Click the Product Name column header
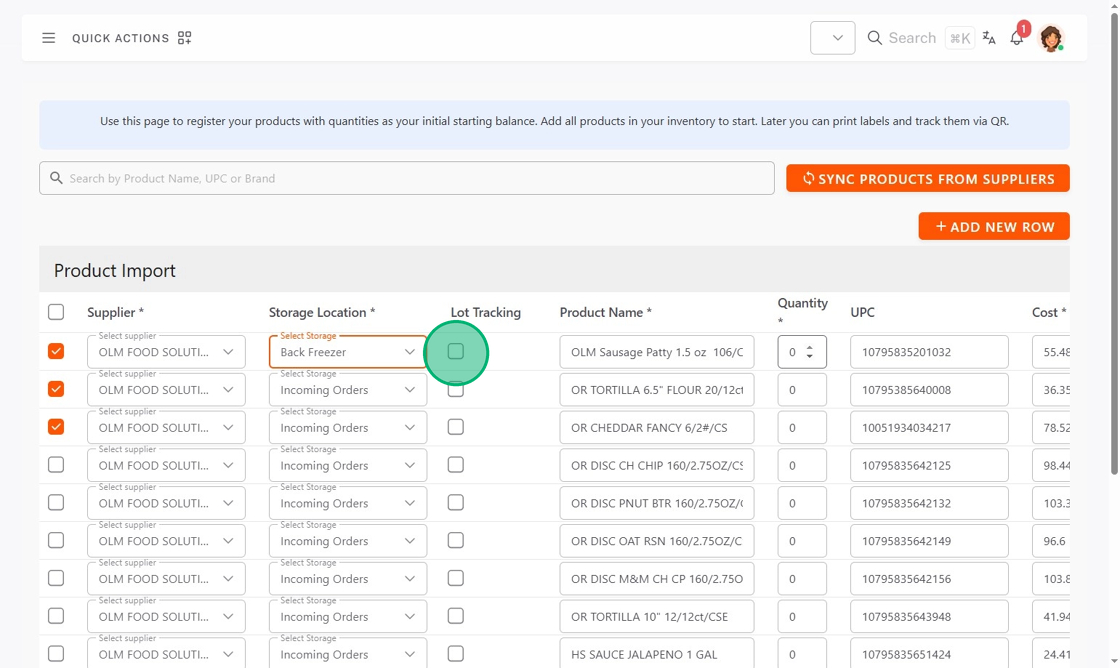This screenshot has height=668, width=1120. tap(606, 312)
